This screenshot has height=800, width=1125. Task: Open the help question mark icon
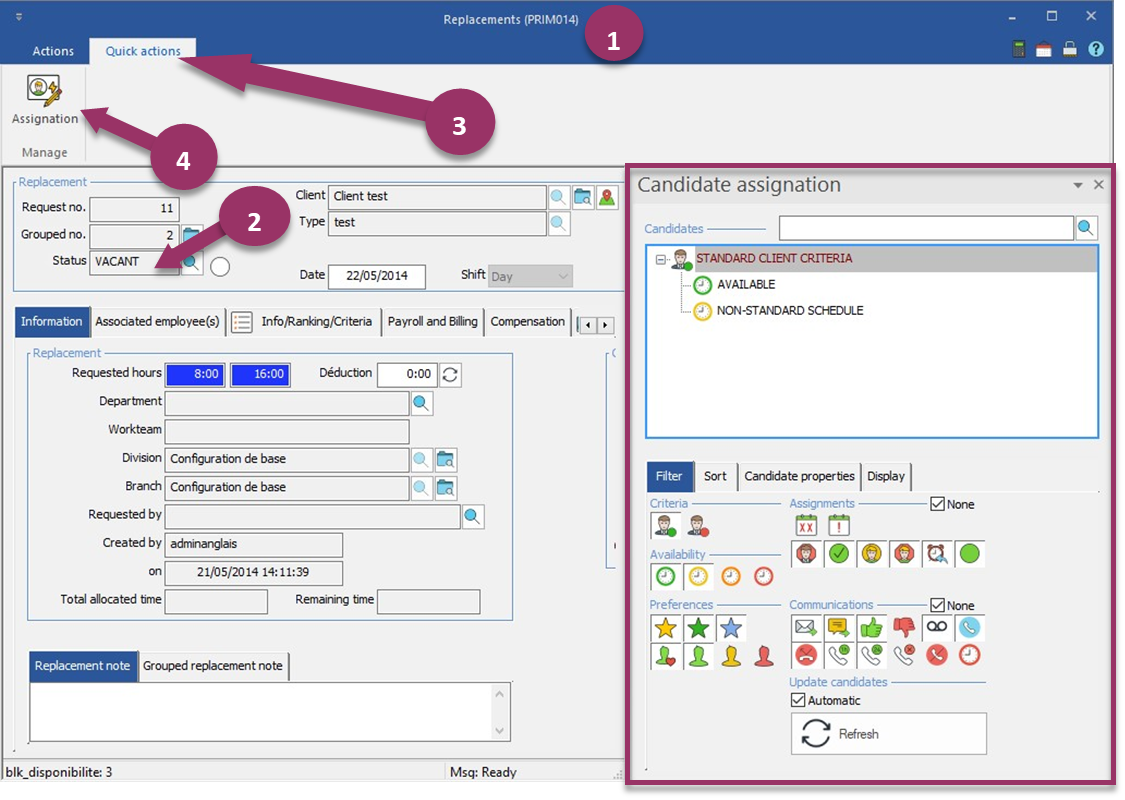[x=1096, y=49]
